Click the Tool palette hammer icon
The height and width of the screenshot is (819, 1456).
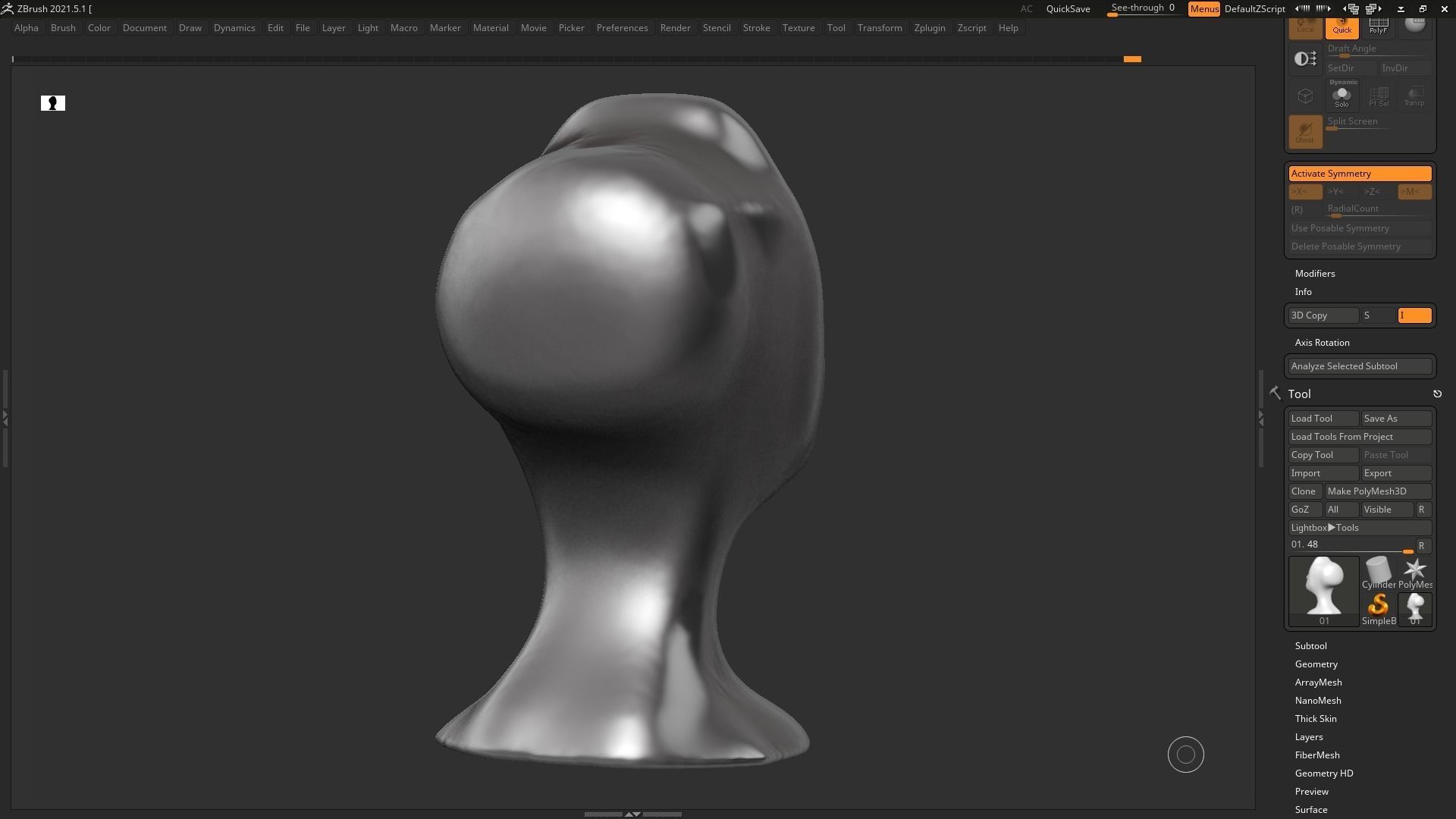1275,393
